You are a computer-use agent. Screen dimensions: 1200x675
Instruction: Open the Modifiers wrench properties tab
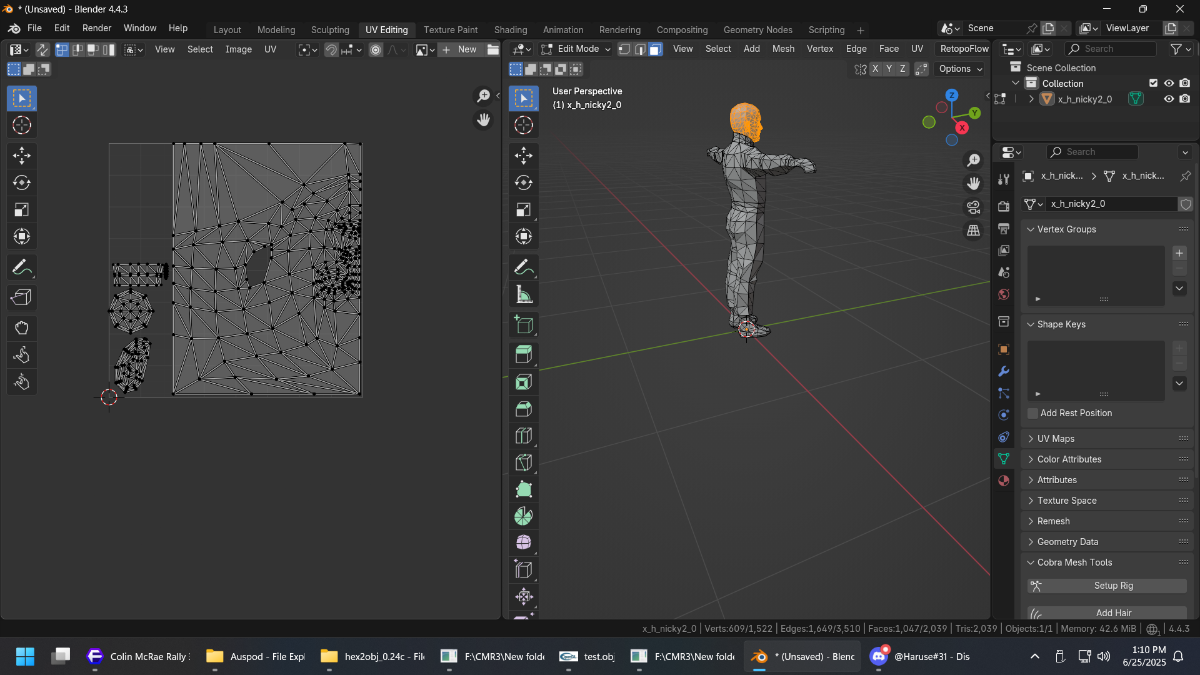coord(1004,372)
